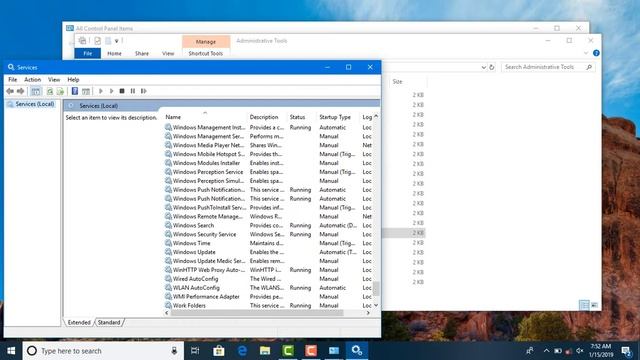Select Windows Mobile Hotspot S... service
This screenshot has height=360, width=640.
[269, 154]
